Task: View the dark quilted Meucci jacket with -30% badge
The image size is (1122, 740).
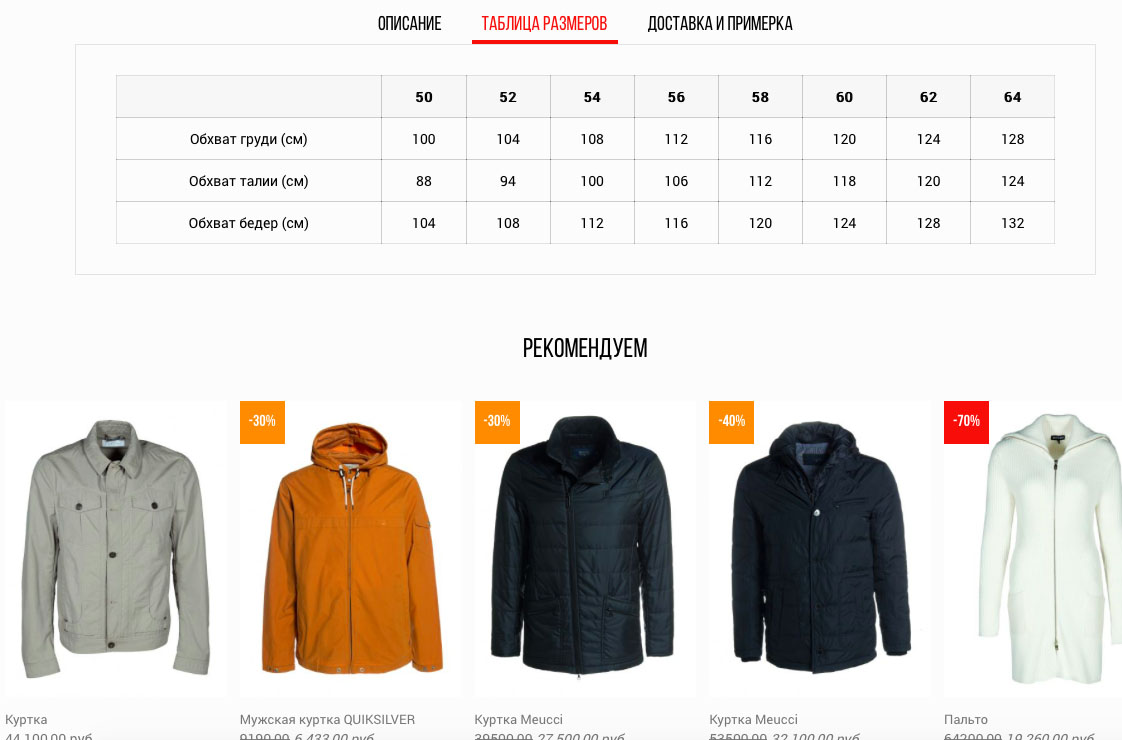Action: (x=585, y=548)
